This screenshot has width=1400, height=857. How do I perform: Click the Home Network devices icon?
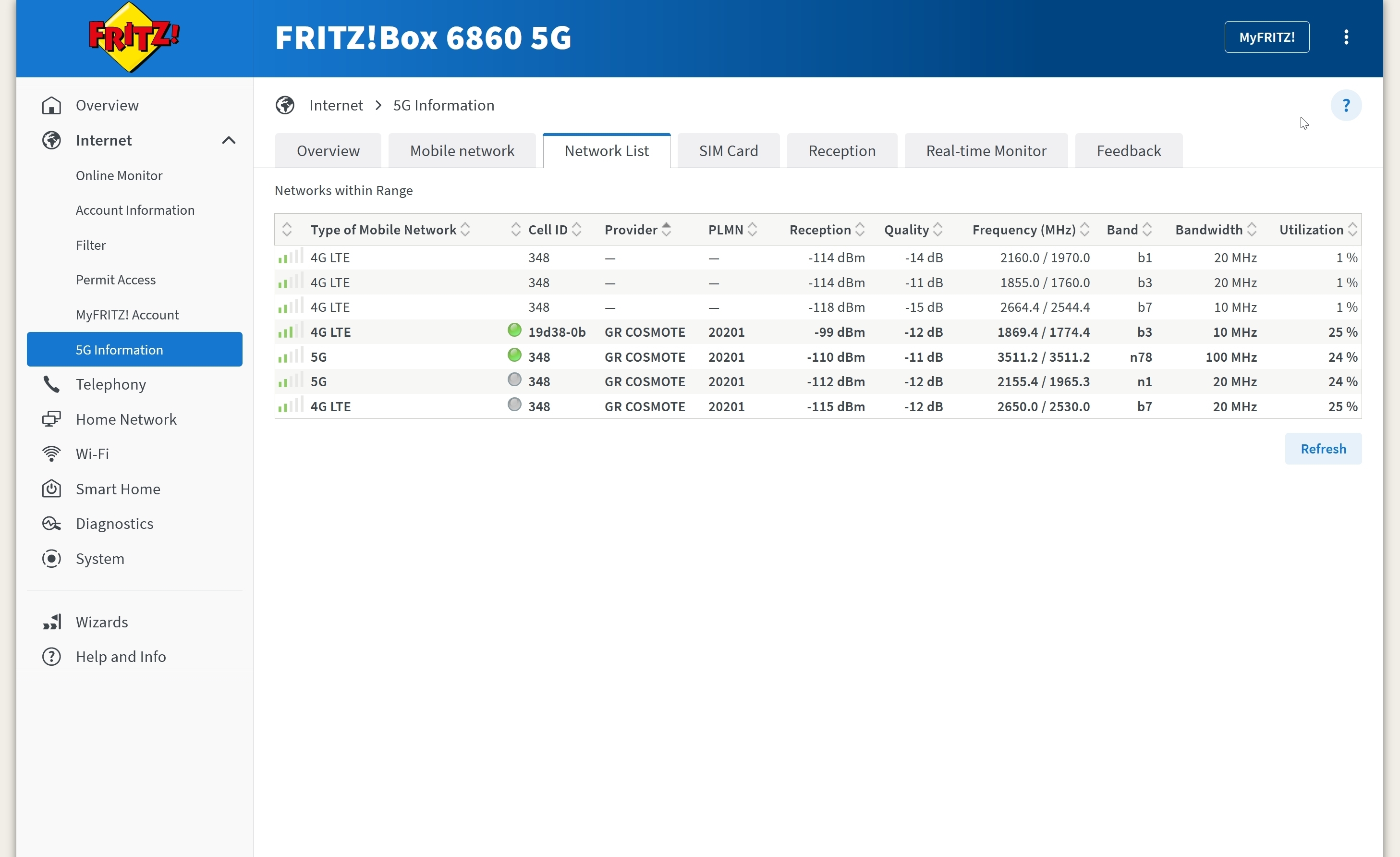52,419
